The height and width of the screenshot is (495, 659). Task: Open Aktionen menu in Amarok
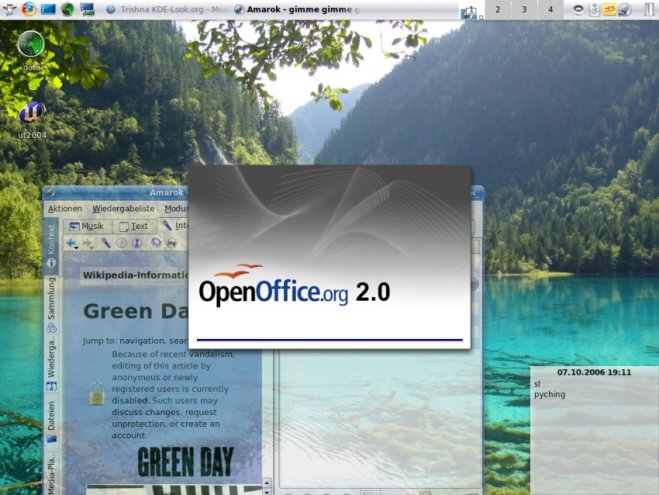click(65, 208)
